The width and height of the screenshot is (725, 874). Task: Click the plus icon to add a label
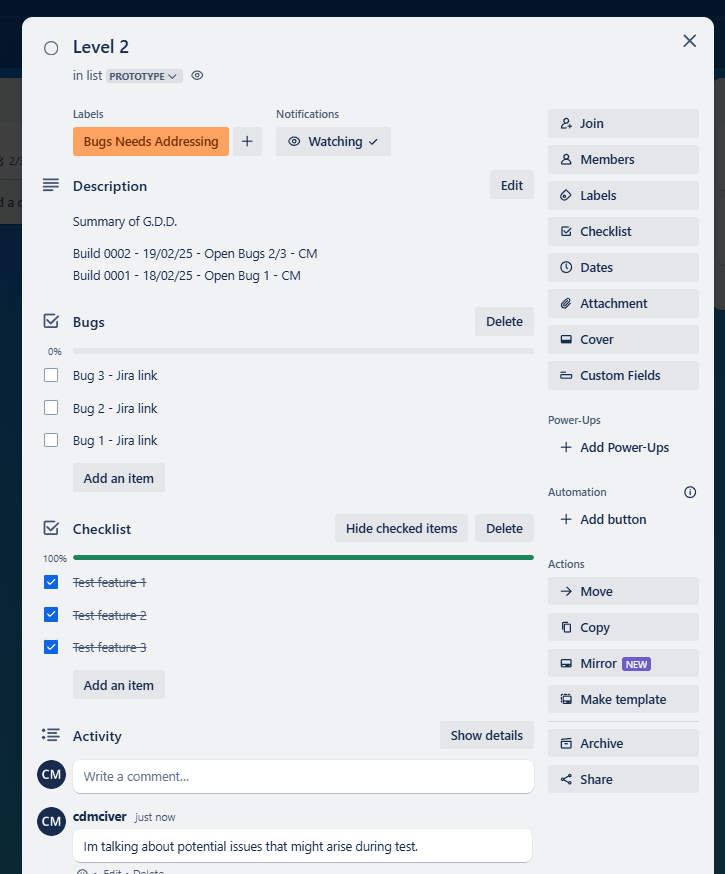coord(247,141)
